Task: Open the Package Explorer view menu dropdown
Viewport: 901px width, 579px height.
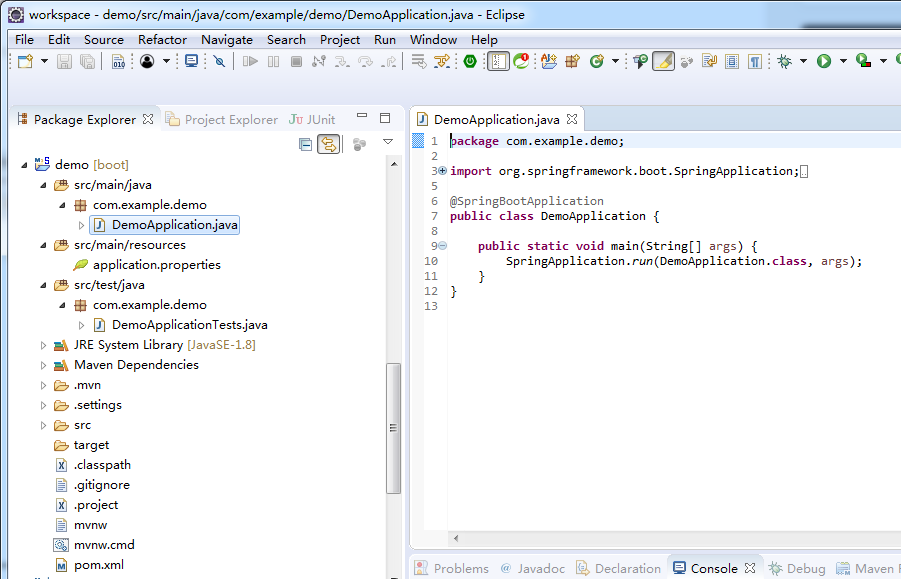Action: (x=388, y=143)
